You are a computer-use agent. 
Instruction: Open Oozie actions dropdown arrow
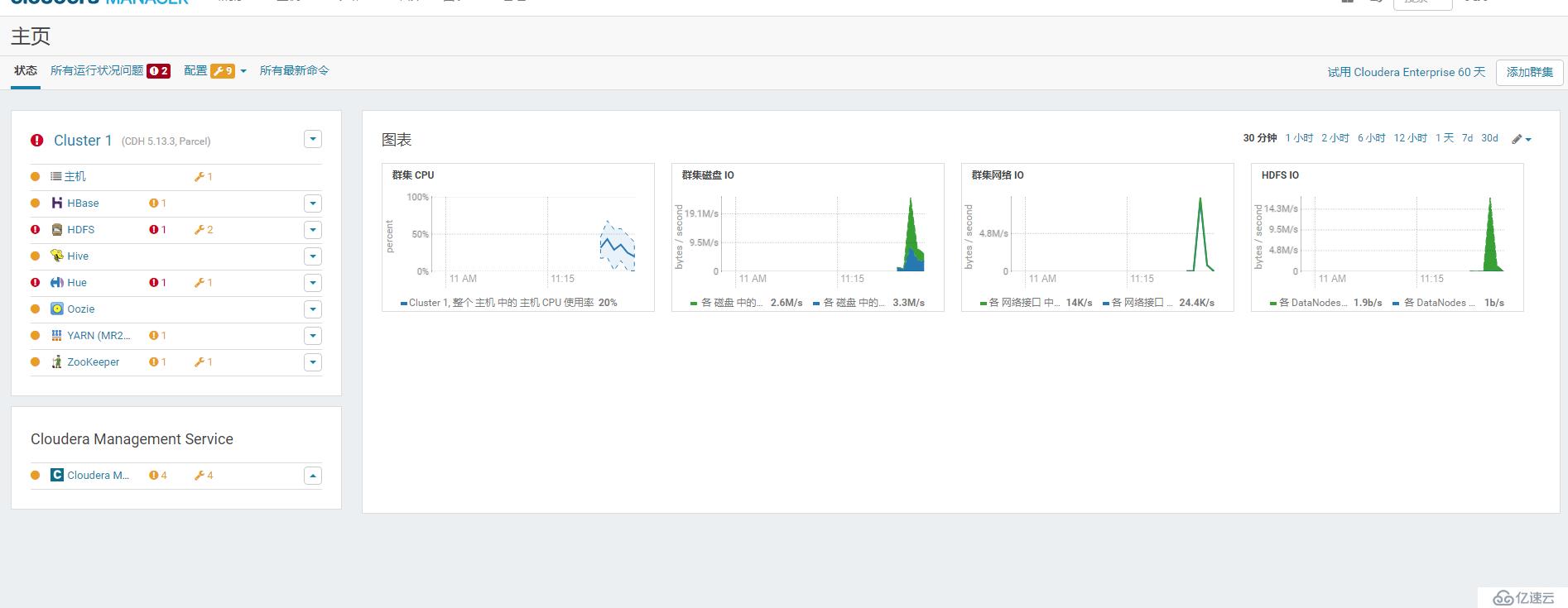tap(313, 309)
